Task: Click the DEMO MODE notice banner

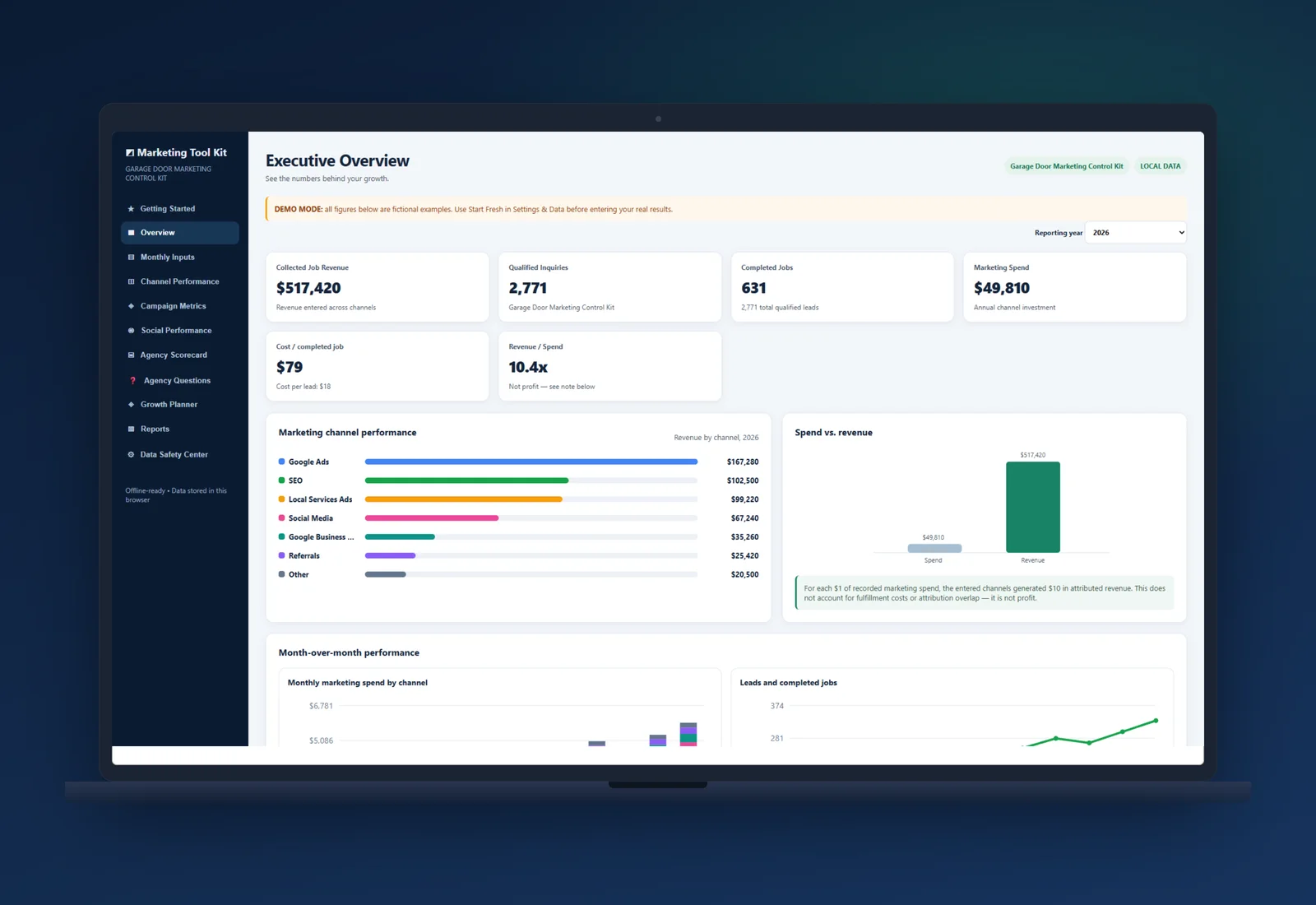Action: pos(725,209)
